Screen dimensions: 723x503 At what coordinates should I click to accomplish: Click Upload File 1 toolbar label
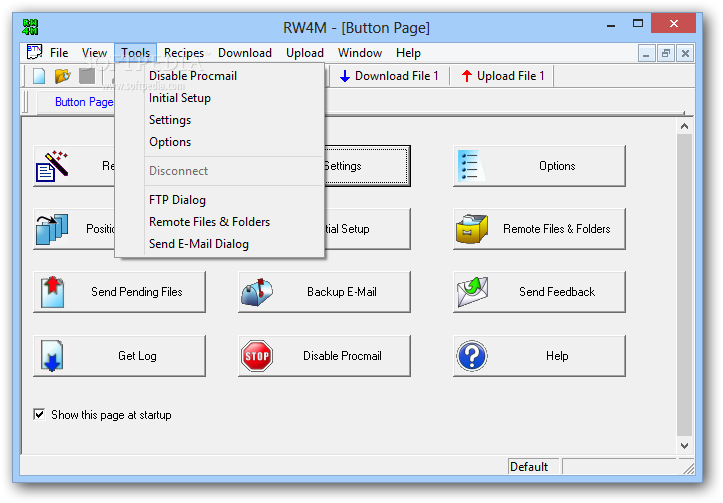tap(510, 76)
